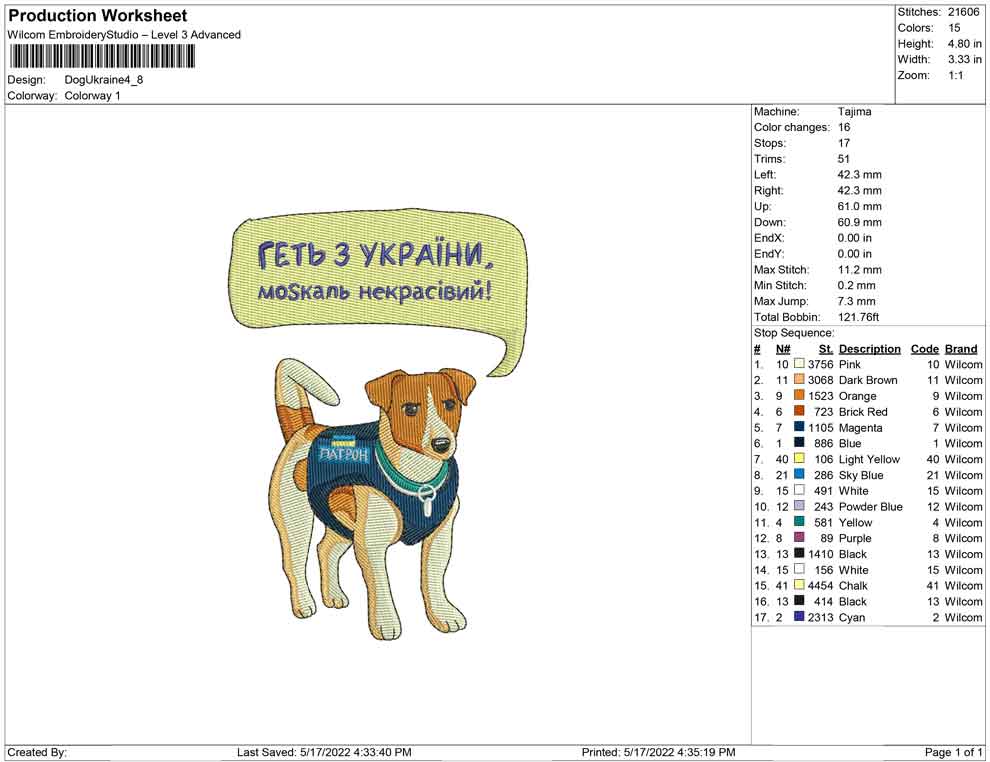Click the Chalk color swatch in stop 15
990x762 pixels.
799,586
